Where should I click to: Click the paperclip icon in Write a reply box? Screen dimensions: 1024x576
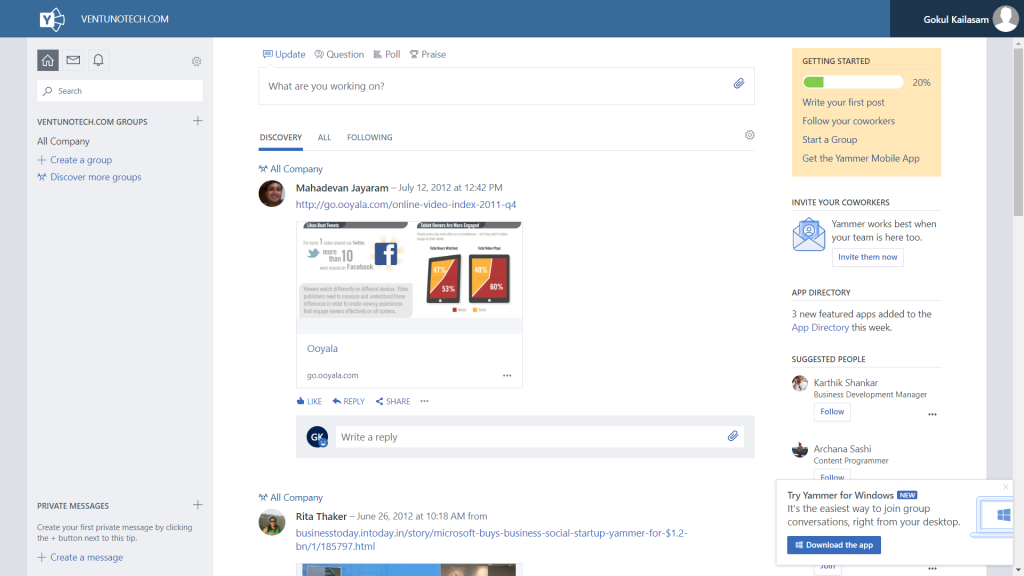pyautogui.click(x=733, y=436)
